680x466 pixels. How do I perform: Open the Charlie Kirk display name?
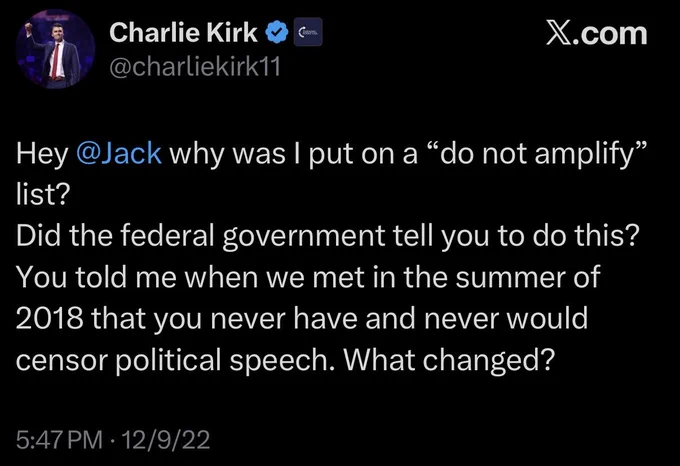click(183, 35)
